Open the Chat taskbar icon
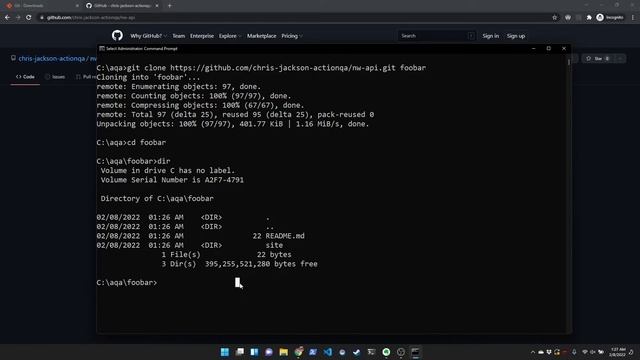 click(269, 352)
